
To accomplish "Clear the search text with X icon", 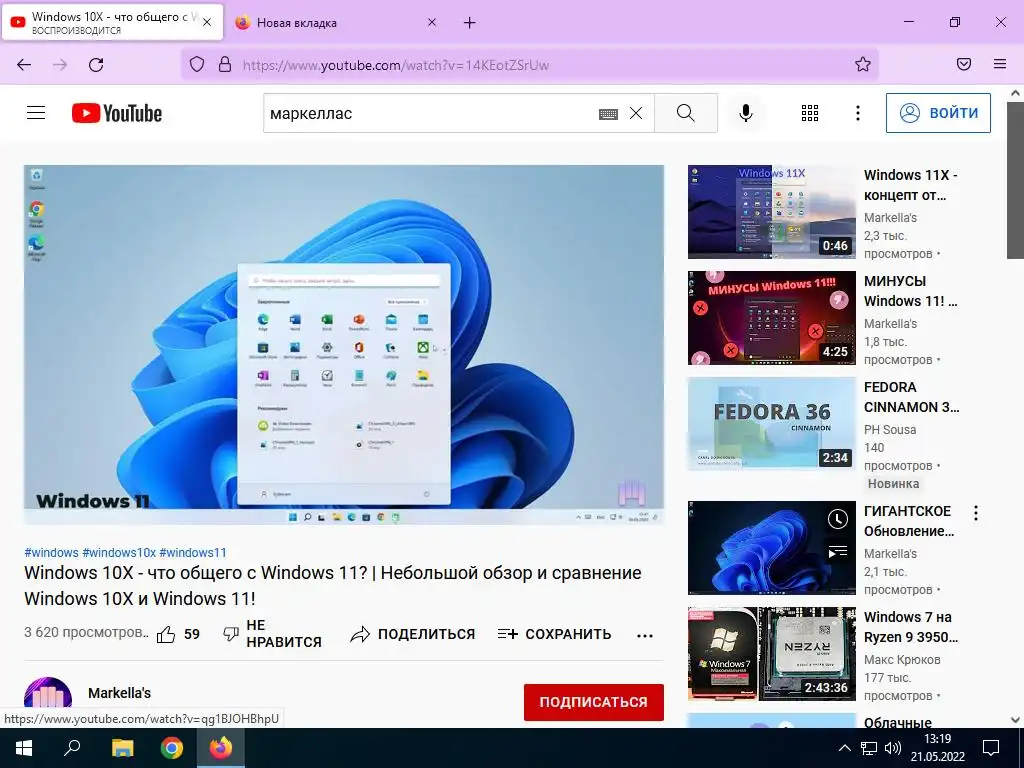I will 636,113.
